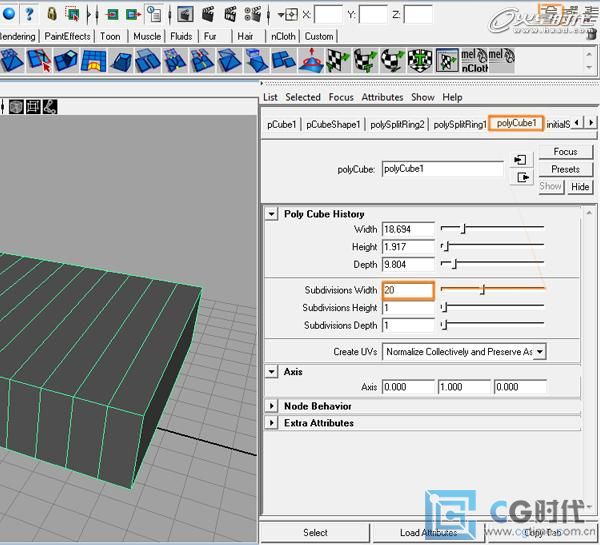The height and width of the screenshot is (545, 600).
Task: Click the Z coordinate input field
Action: [418, 15]
